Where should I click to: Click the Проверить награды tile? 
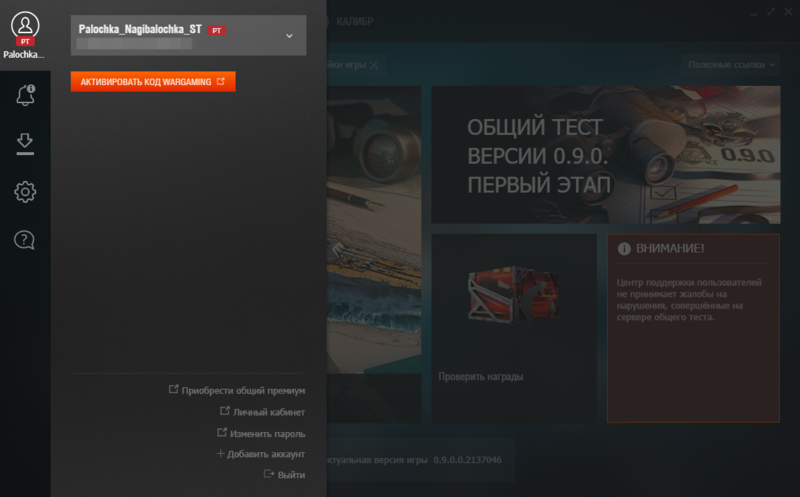click(x=514, y=328)
